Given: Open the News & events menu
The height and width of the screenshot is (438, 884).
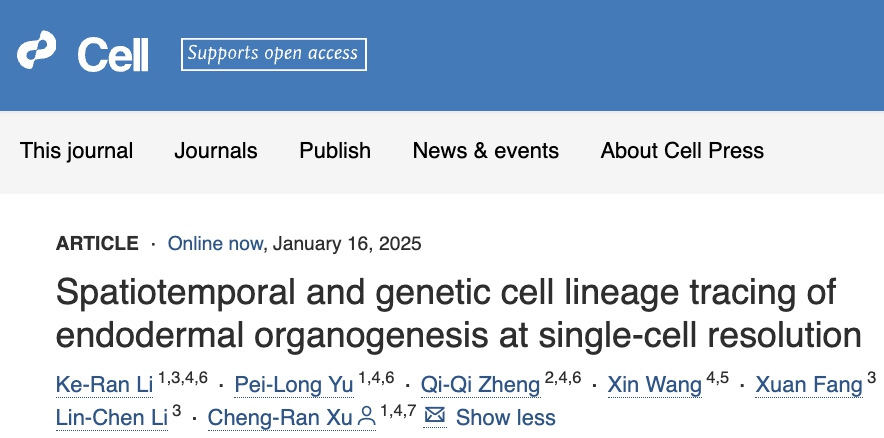Looking at the screenshot, I should click(485, 151).
